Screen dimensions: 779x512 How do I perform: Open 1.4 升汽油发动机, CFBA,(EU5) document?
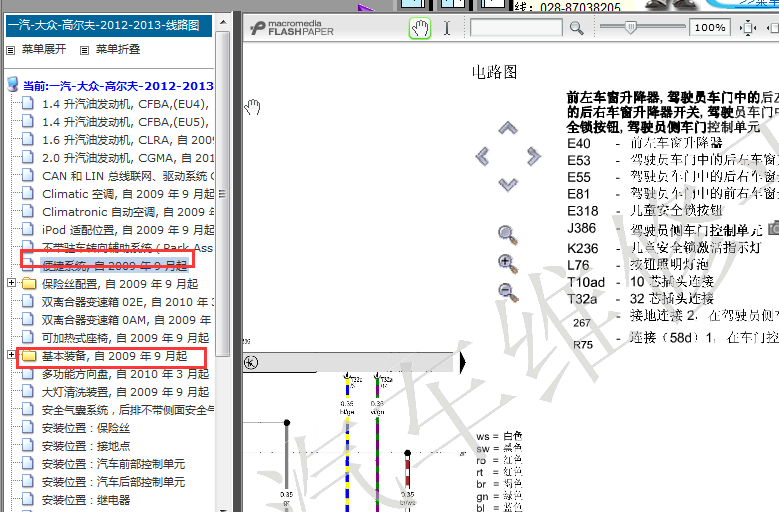(x=125, y=122)
